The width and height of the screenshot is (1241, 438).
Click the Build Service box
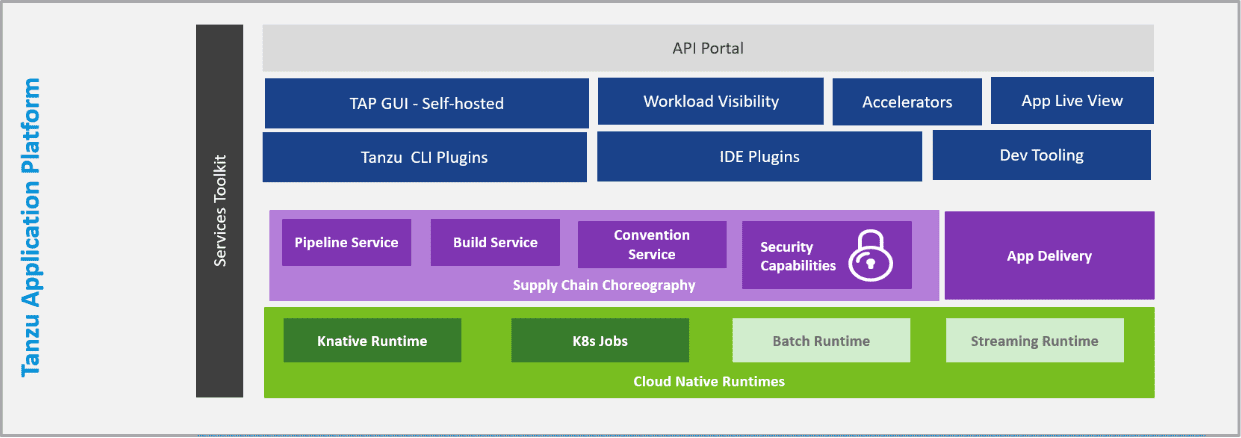495,242
